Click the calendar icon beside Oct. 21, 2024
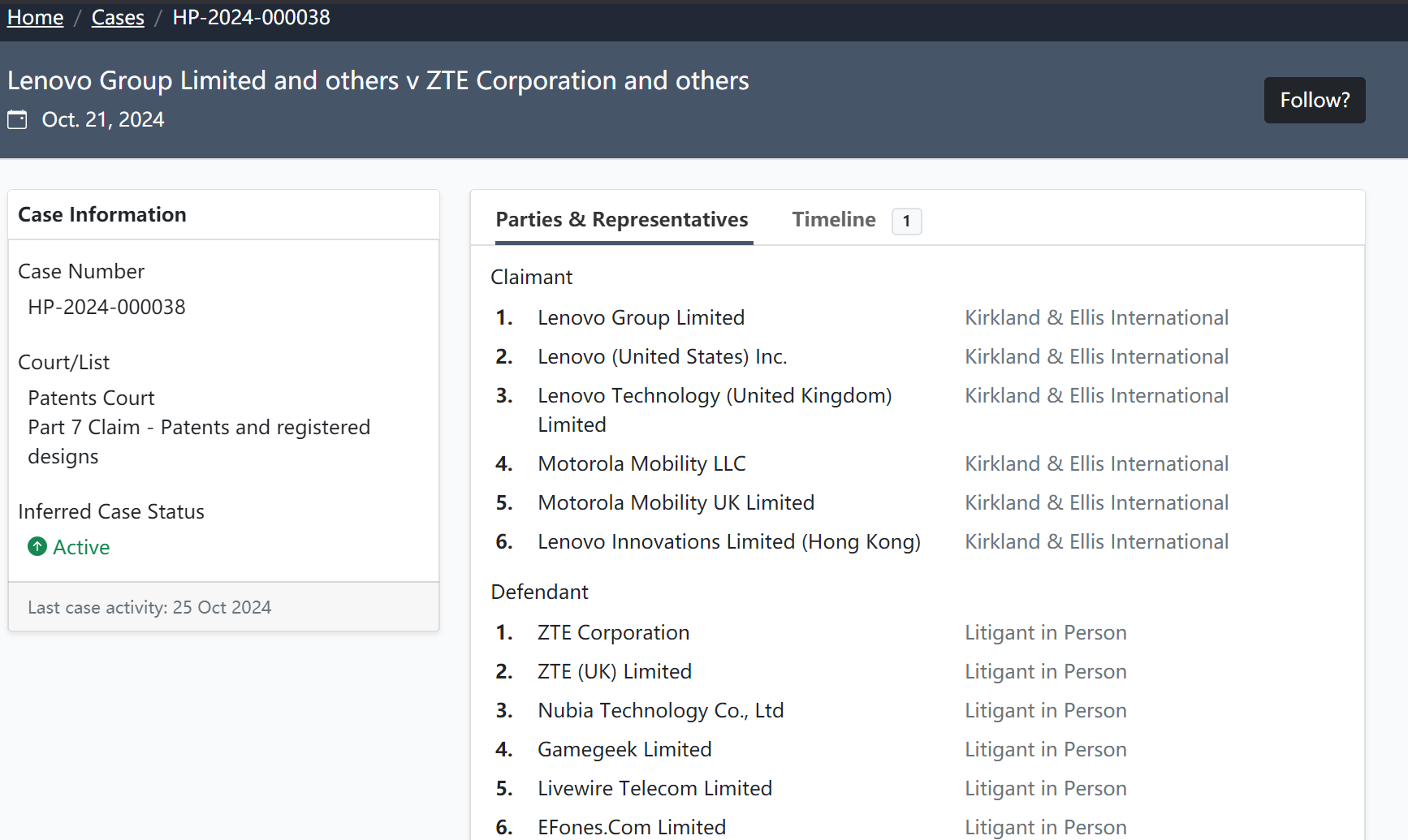 [17, 120]
